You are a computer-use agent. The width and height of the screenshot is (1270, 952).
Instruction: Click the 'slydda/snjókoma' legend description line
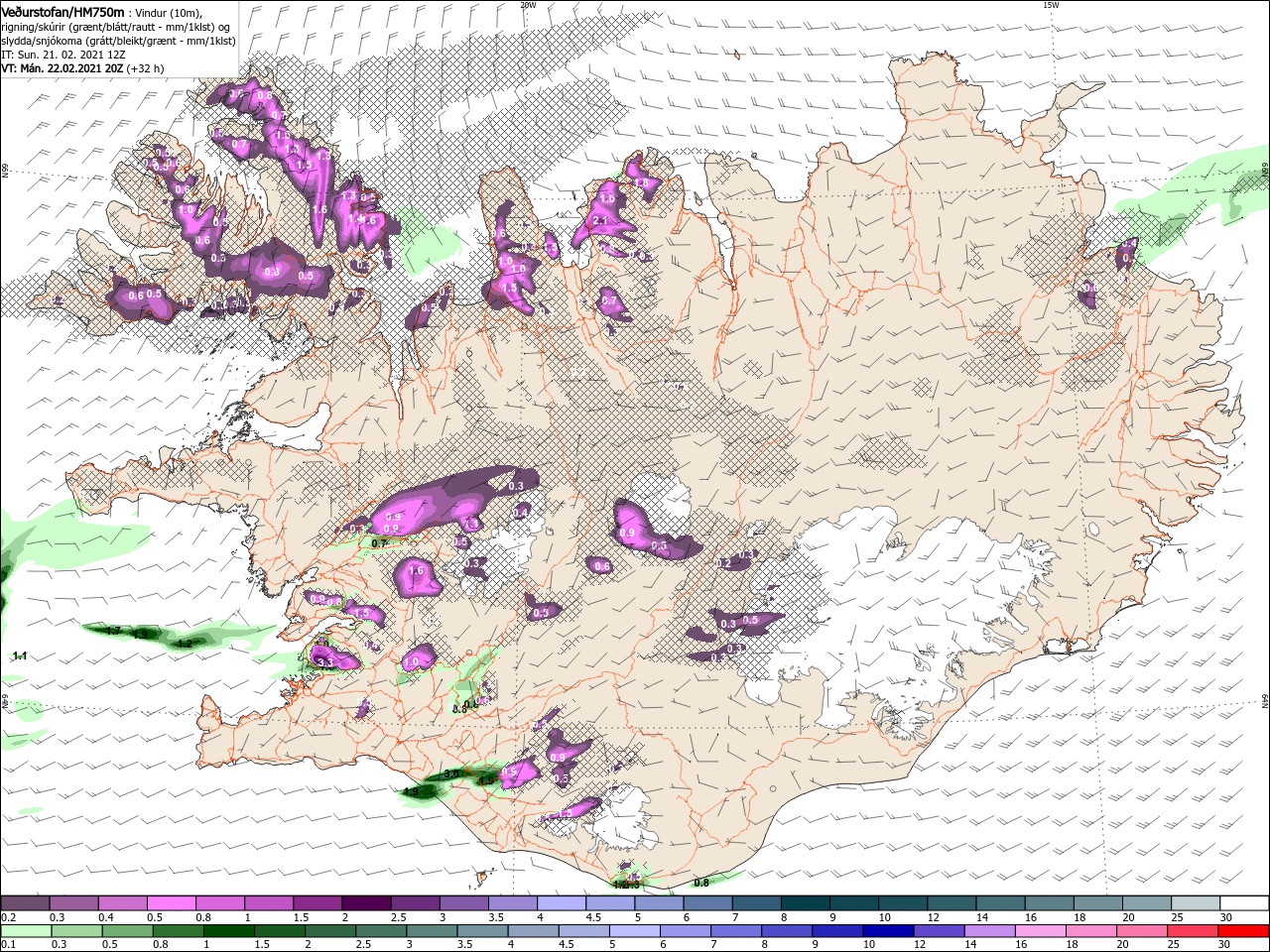tap(118, 41)
